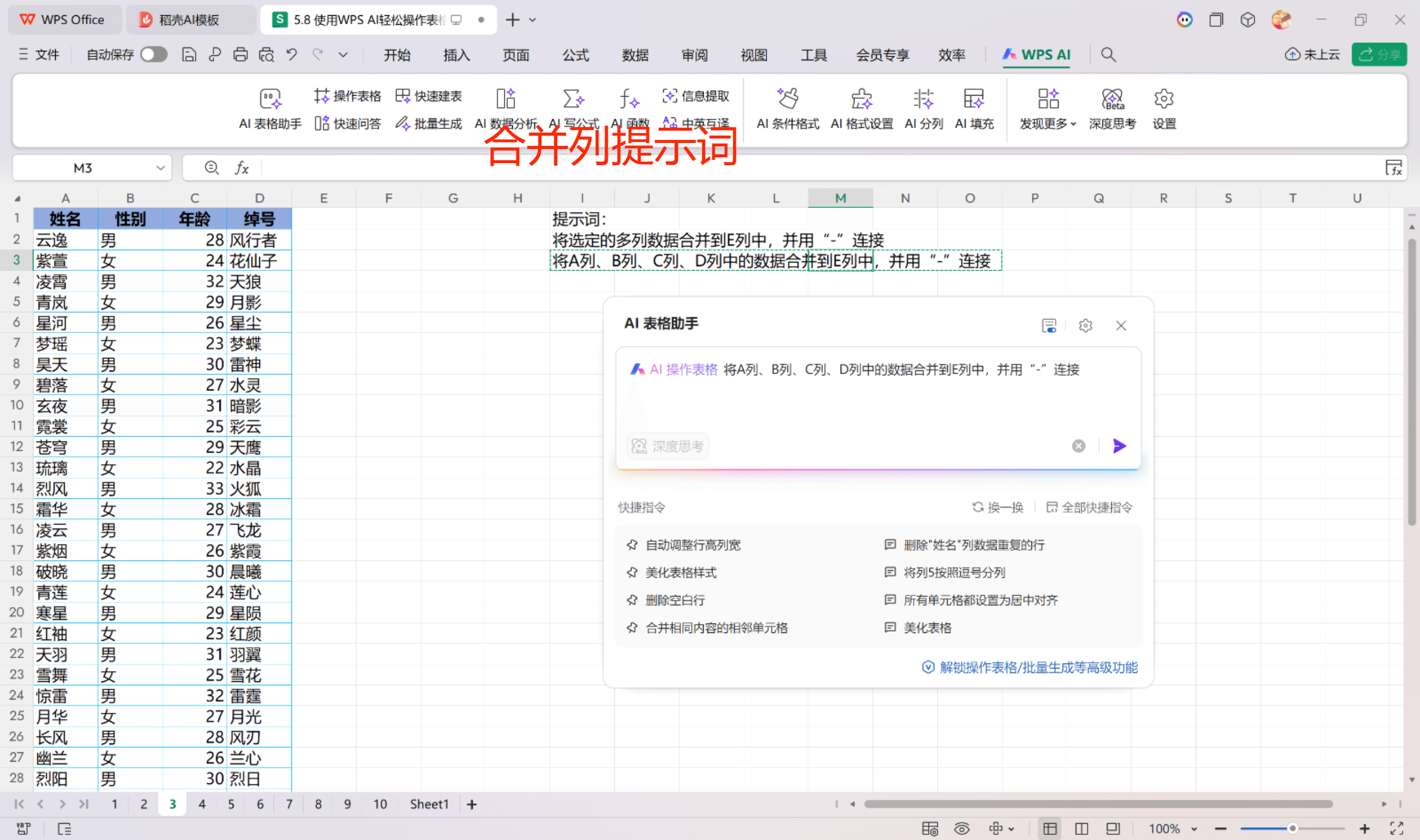Open the 数据 ribbon tab
This screenshot has width=1420, height=840.
[x=635, y=54]
